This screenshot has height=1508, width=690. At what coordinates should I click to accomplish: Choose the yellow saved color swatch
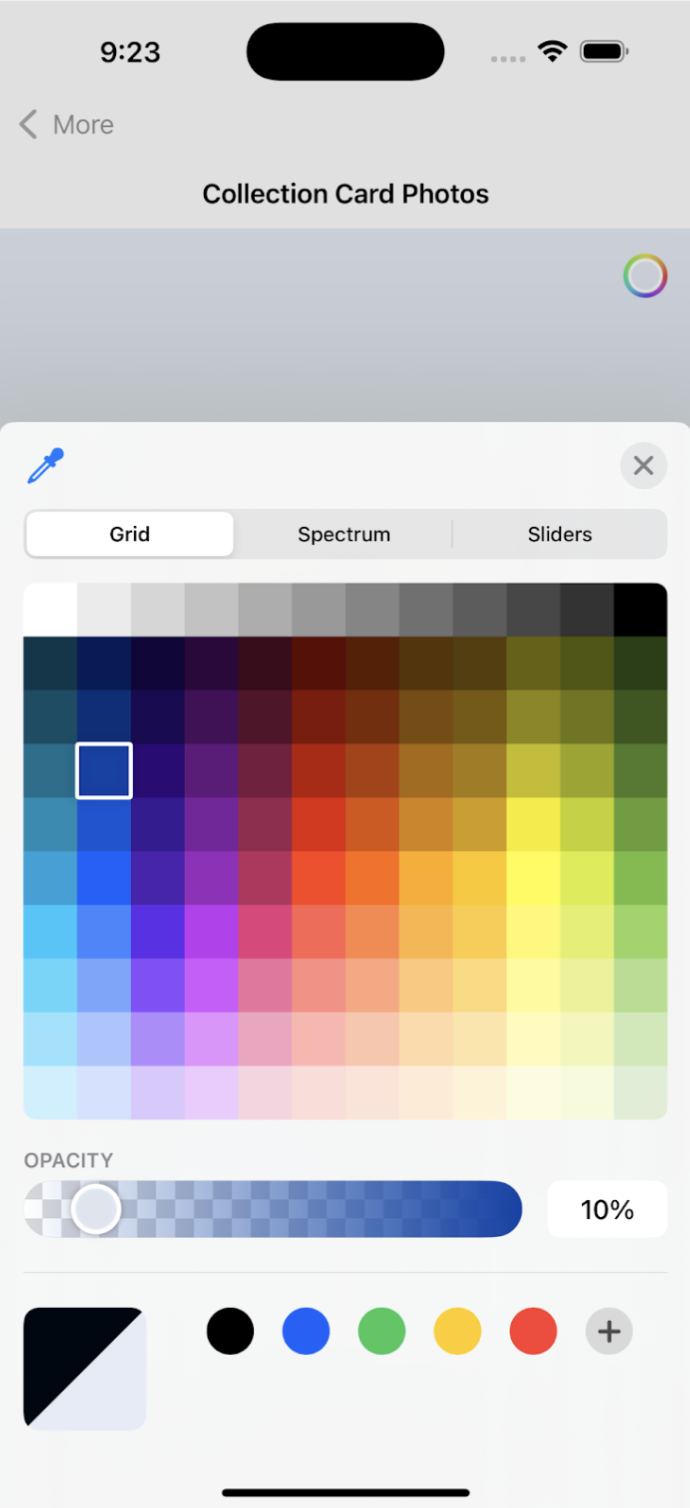click(457, 1332)
